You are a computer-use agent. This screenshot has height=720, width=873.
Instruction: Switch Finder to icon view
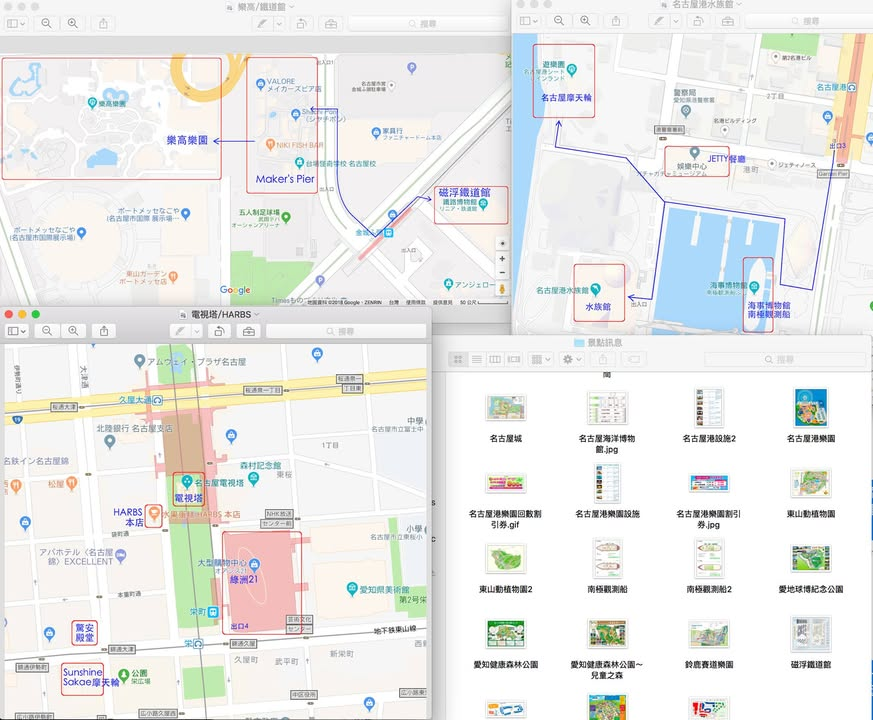click(x=459, y=359)
